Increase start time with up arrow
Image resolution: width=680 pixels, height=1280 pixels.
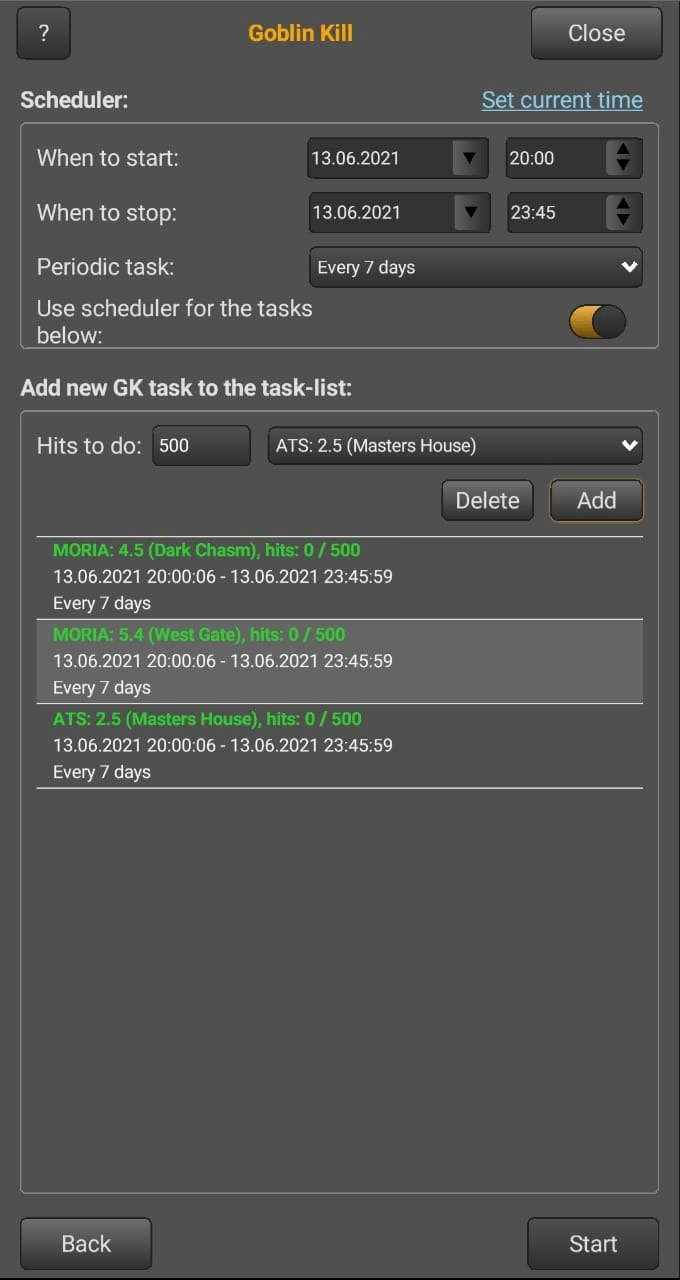pos(623,149)
